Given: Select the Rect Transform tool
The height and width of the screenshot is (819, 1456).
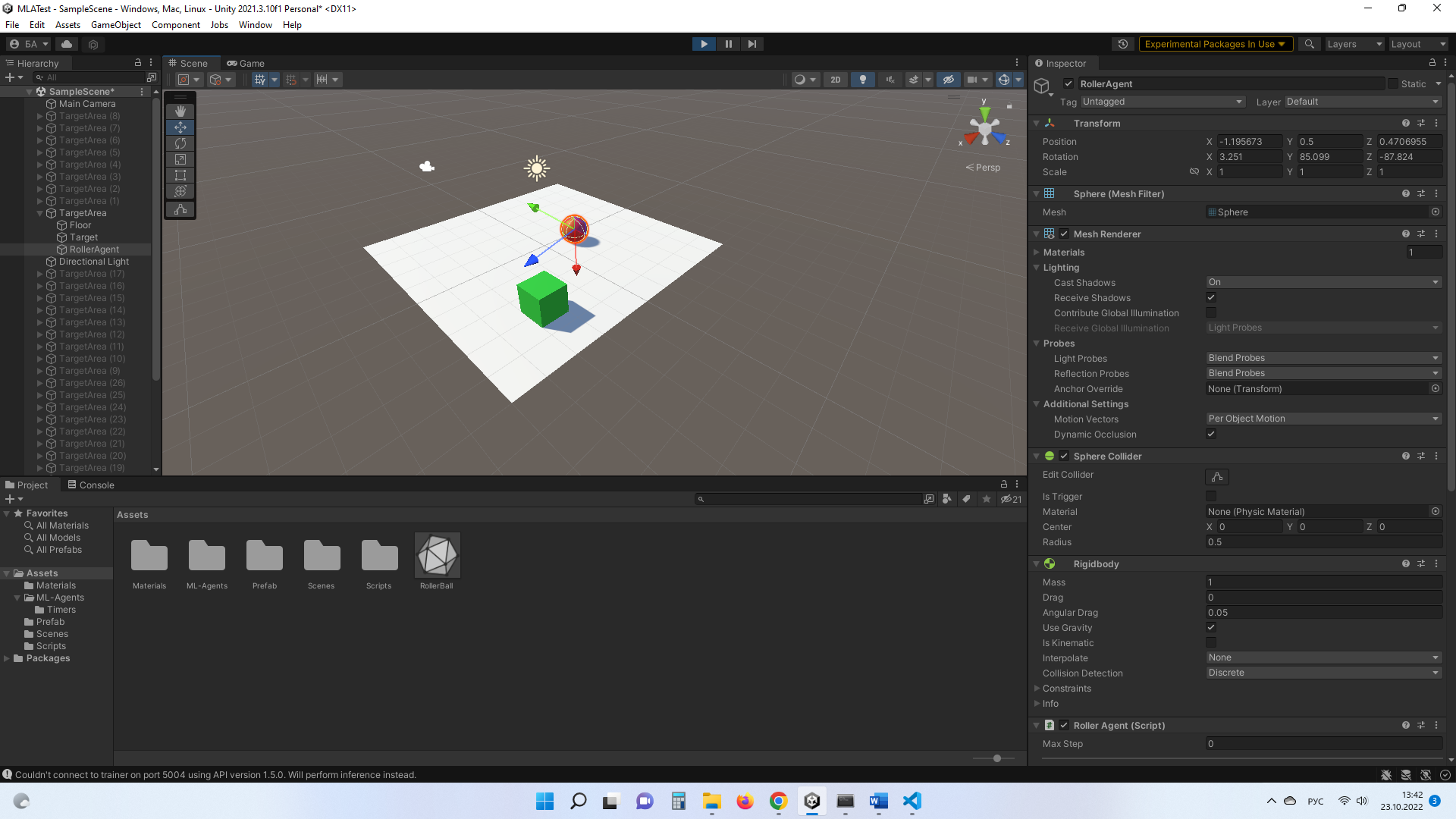Looking at the screenshot, I should (180, 175).
